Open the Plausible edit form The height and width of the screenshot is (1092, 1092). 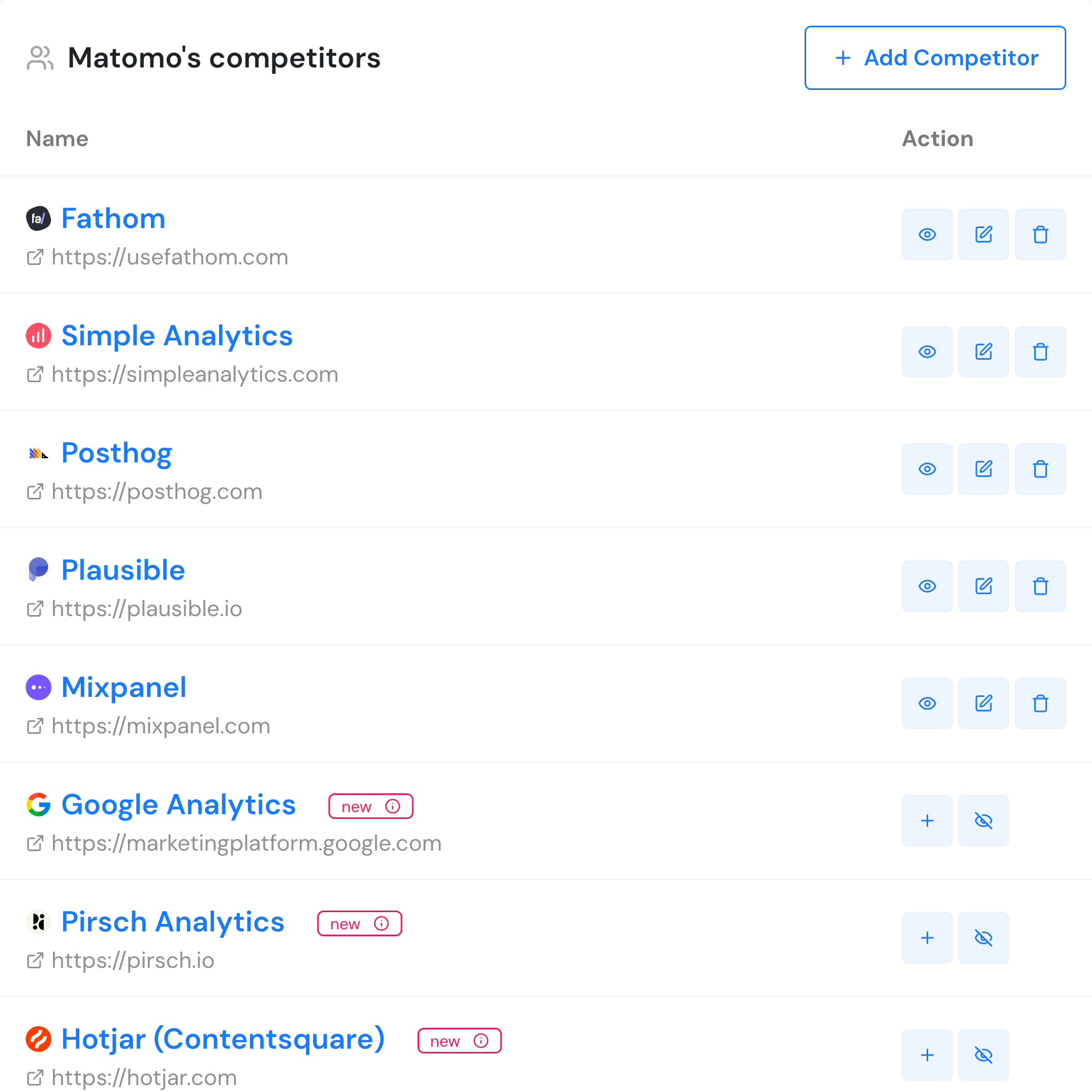[x=983, y=586]
